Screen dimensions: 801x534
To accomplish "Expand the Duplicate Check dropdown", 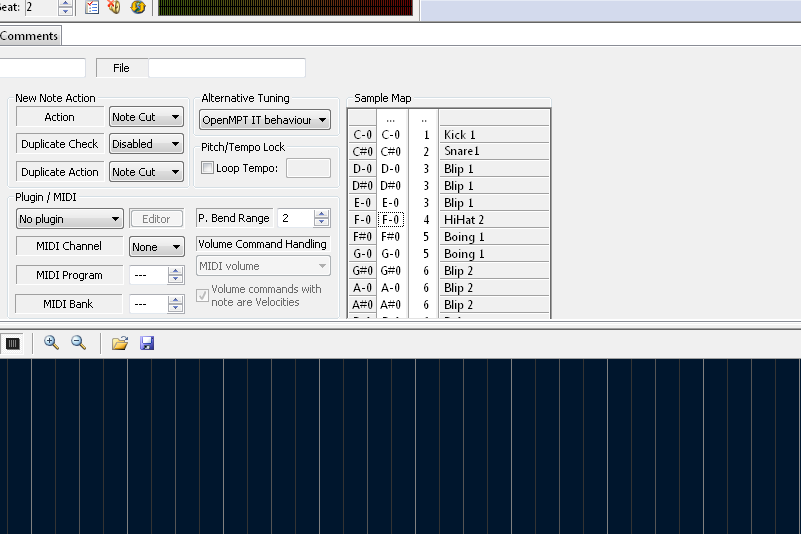I will pos(146,144).
